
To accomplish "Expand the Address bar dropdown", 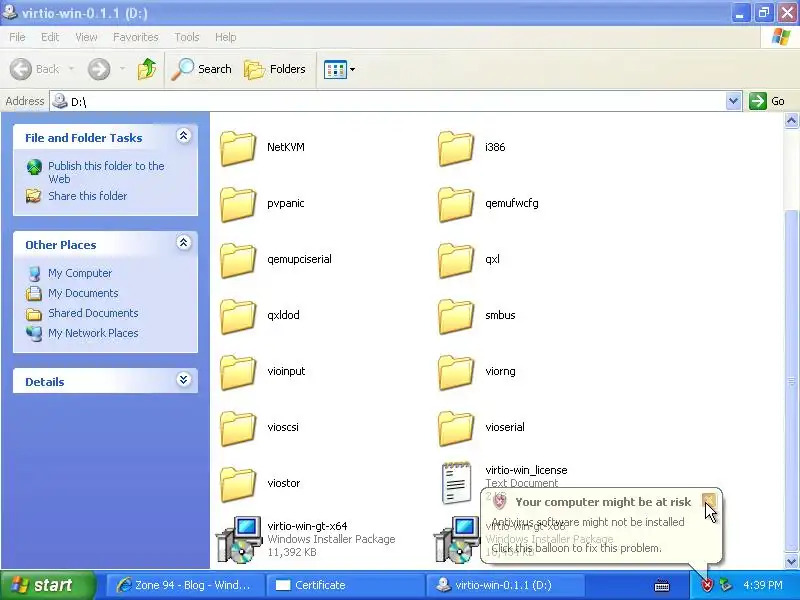I will (x=733, y=101).
